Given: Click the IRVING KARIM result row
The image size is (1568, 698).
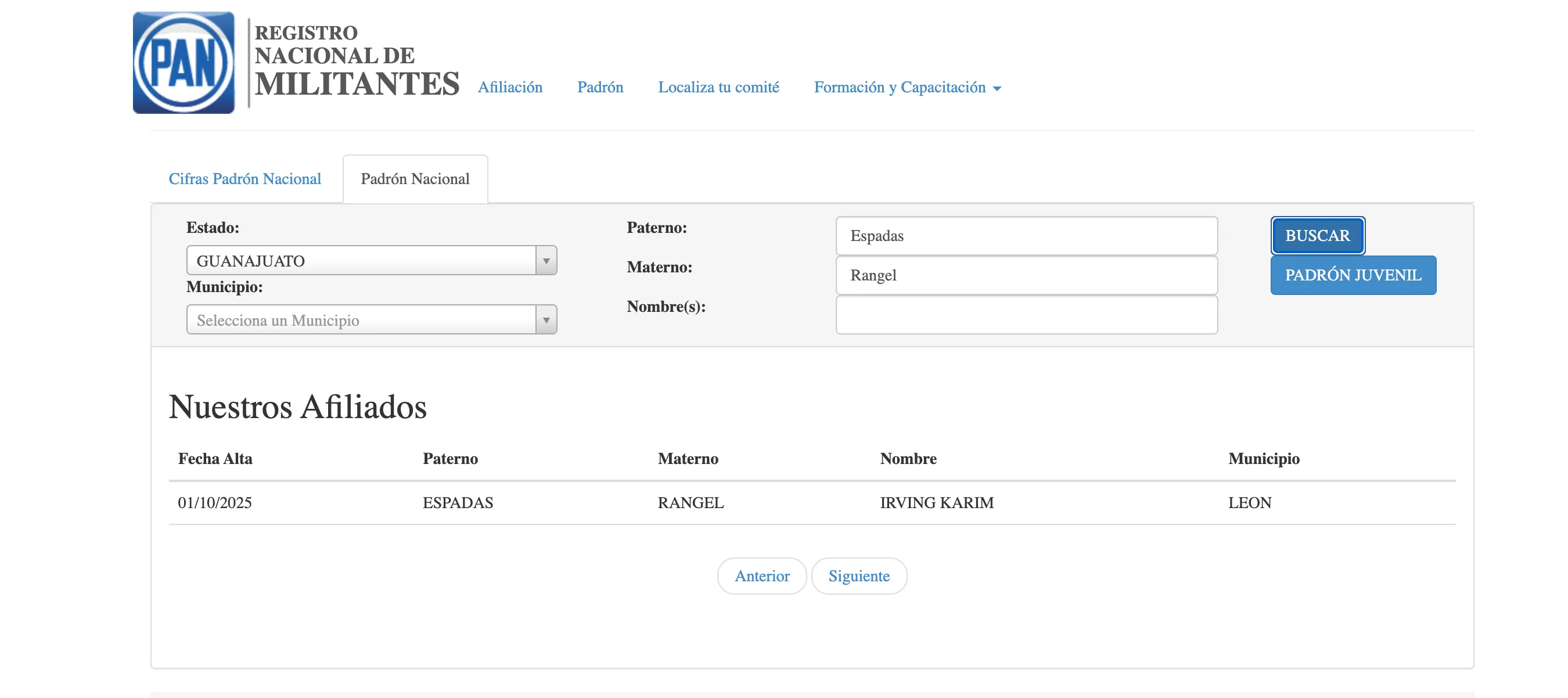Looking at the screenshot, I should (x=936, y=503).
